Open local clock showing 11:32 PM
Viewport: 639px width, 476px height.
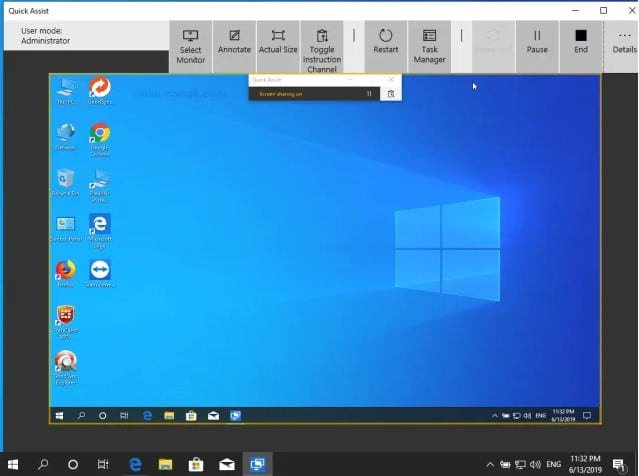pos(585,464)
